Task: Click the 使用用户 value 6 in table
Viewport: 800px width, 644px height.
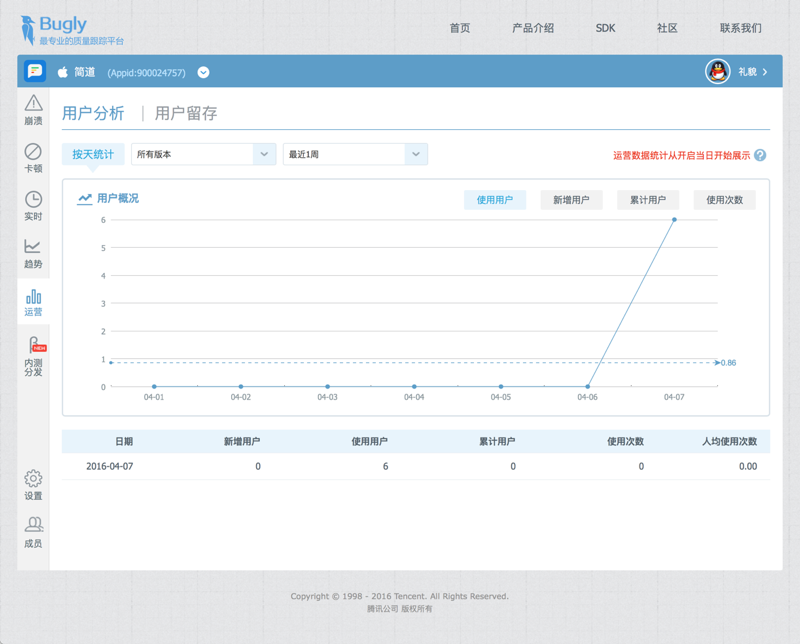Action: tap(386, 466)
